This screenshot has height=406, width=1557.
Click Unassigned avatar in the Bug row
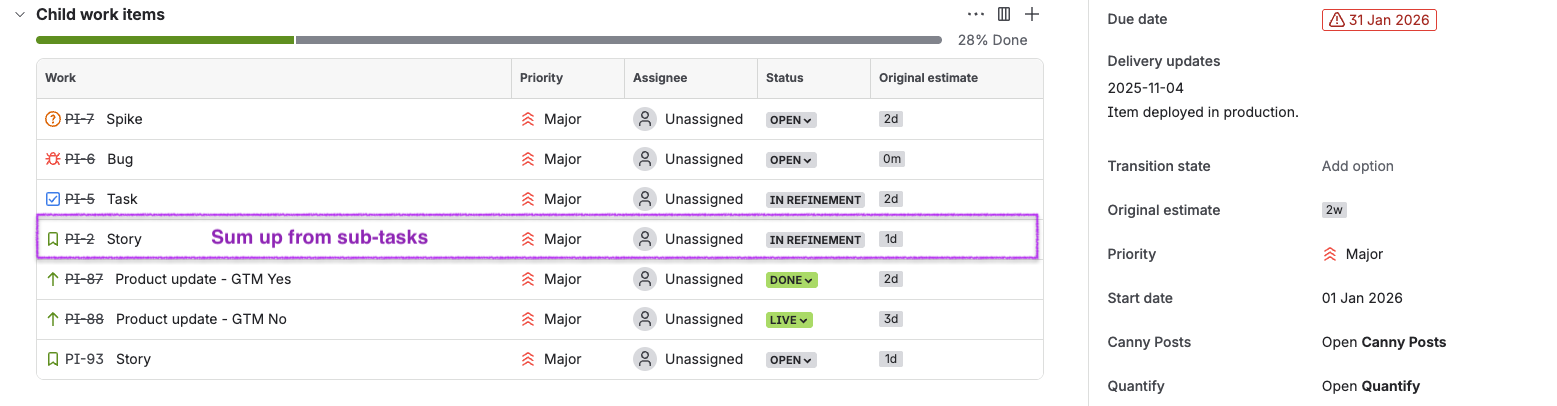[x=645, y=159]
